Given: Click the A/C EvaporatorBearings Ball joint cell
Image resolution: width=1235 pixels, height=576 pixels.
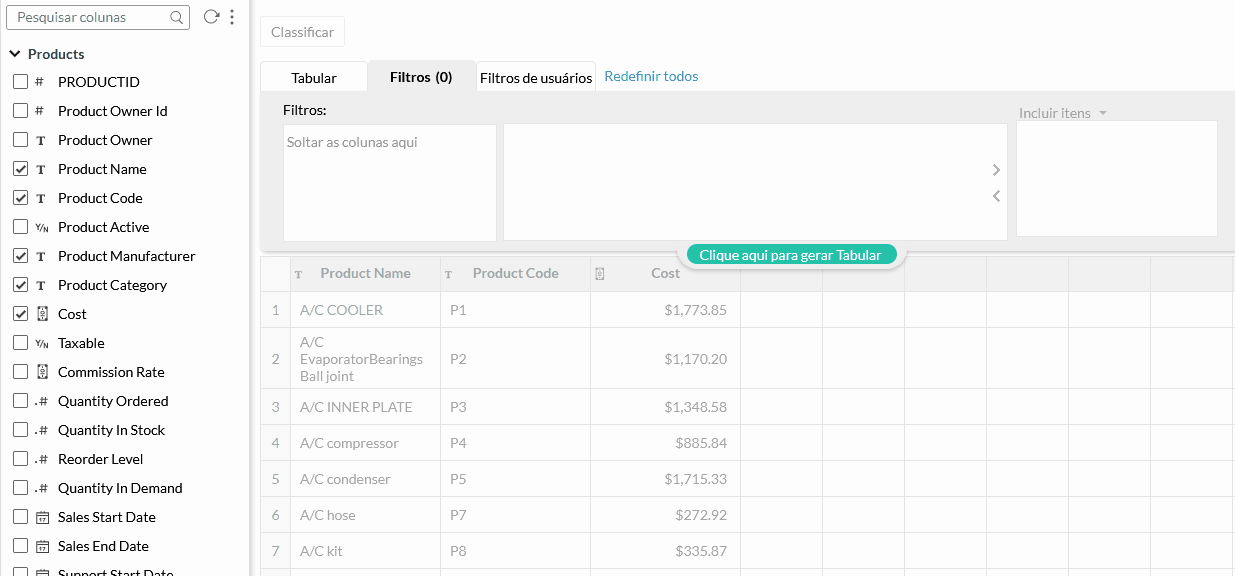Looking at the screenshot, I should pyautogui.click(x=365, y=358).
